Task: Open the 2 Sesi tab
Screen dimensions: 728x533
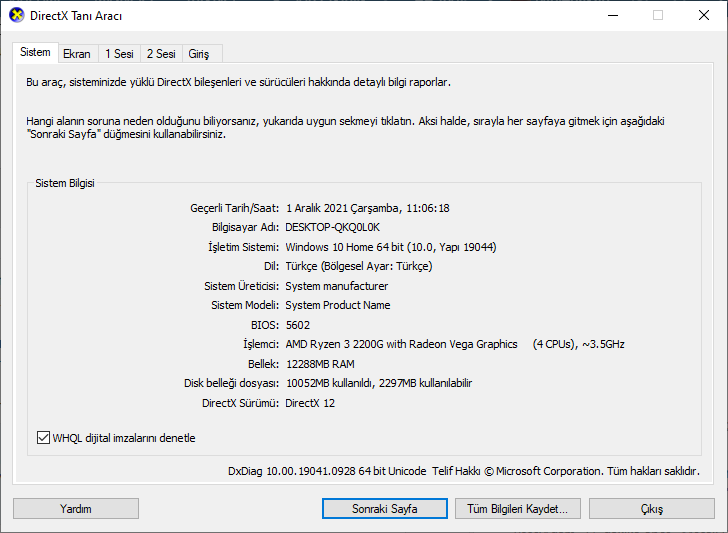Action: 161,54
